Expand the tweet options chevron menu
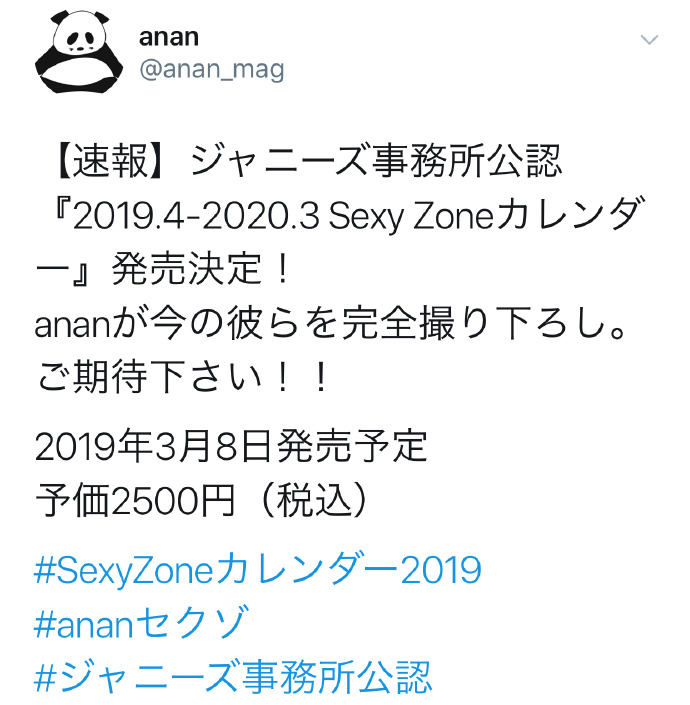The image size is (690, 705). pyautogui.click(x=649, y=40)
